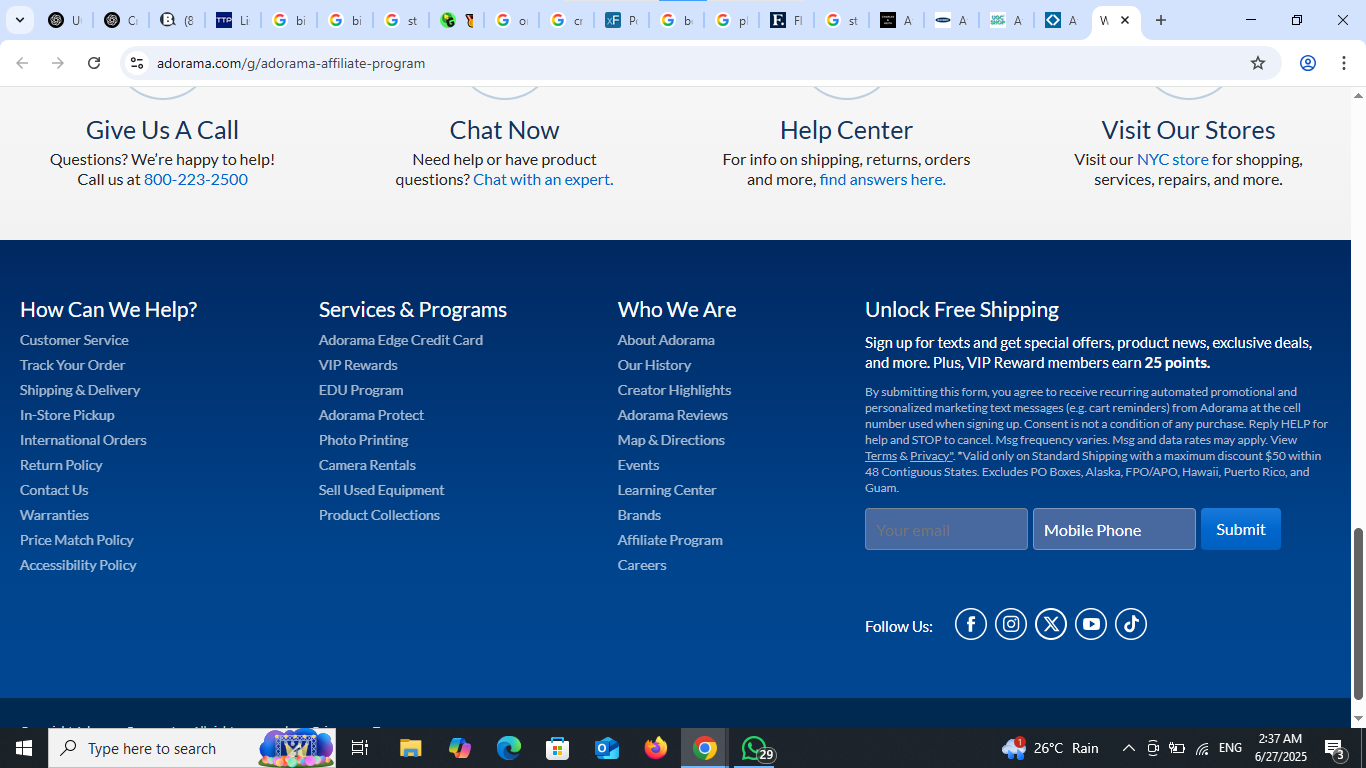Switch to the Forbes 'F' tab

[x=787, y=20]
